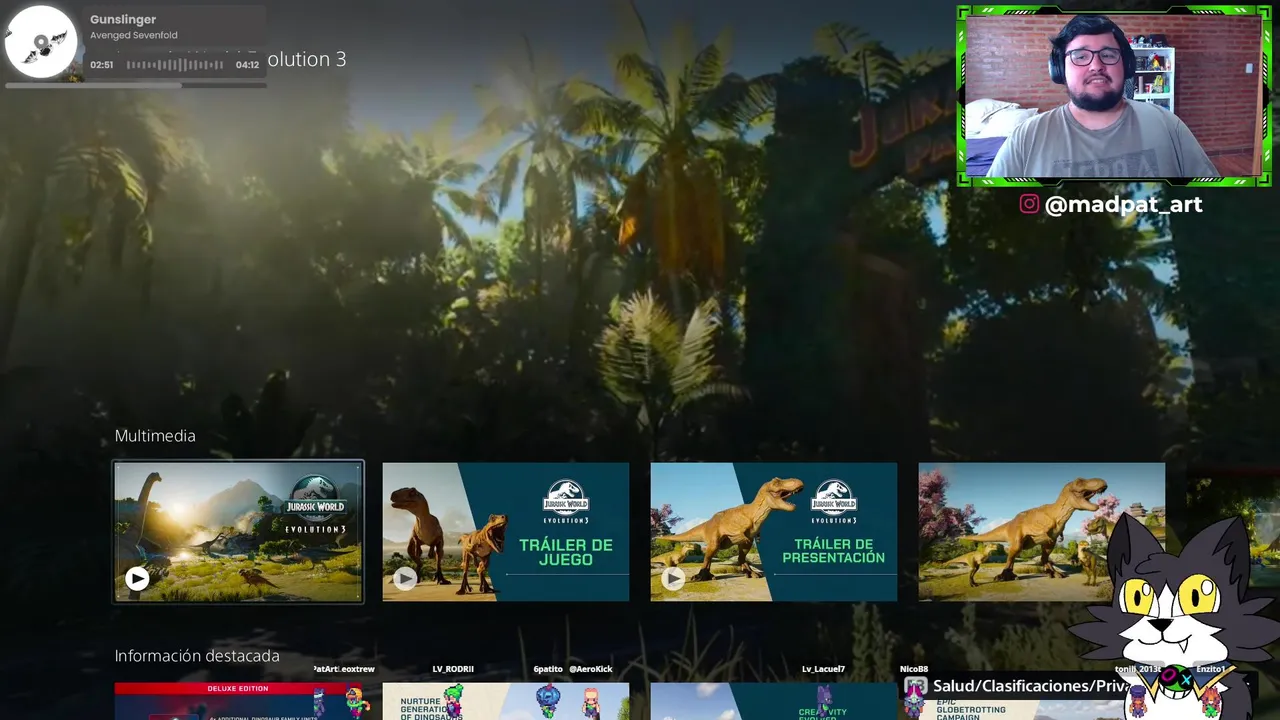
Task: Click the 04:12 total duration
Action: 247,65
